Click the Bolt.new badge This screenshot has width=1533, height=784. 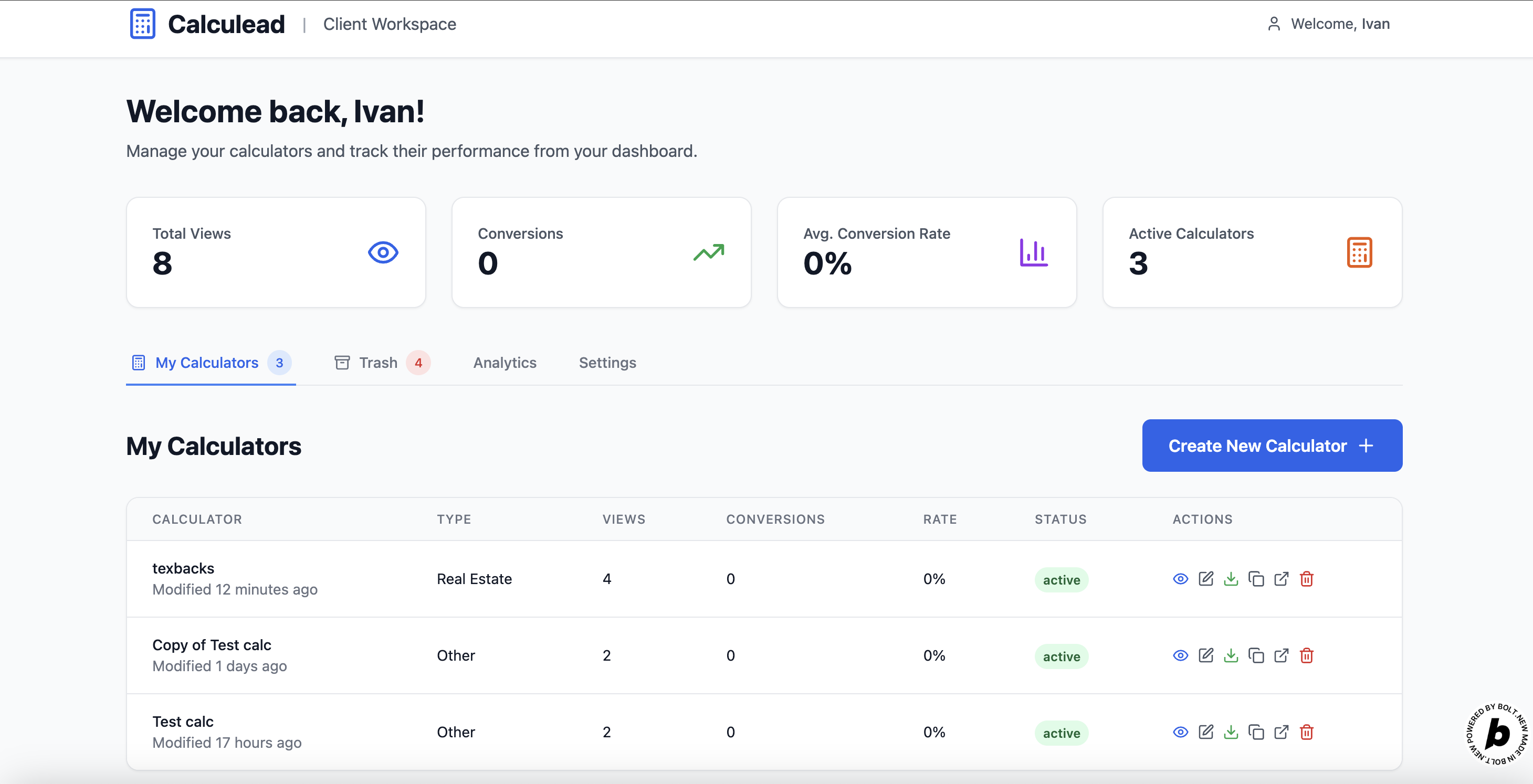tap(1496, 734)
